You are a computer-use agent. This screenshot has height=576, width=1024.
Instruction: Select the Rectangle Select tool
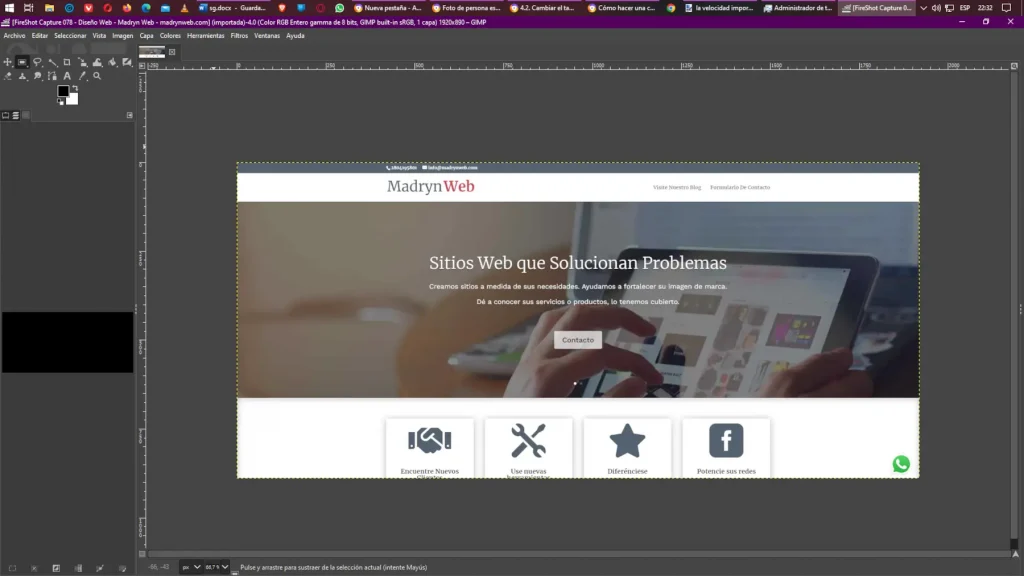(22, 62)
